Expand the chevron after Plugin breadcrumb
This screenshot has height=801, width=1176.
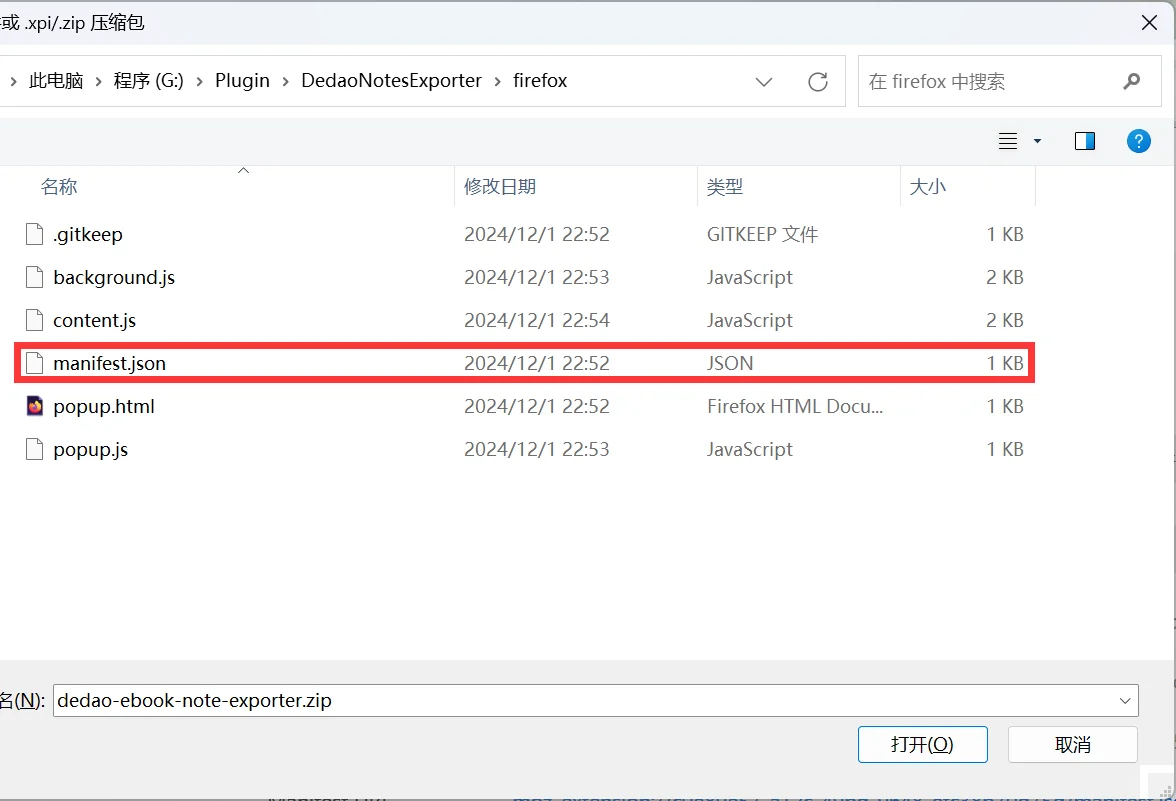285,81
